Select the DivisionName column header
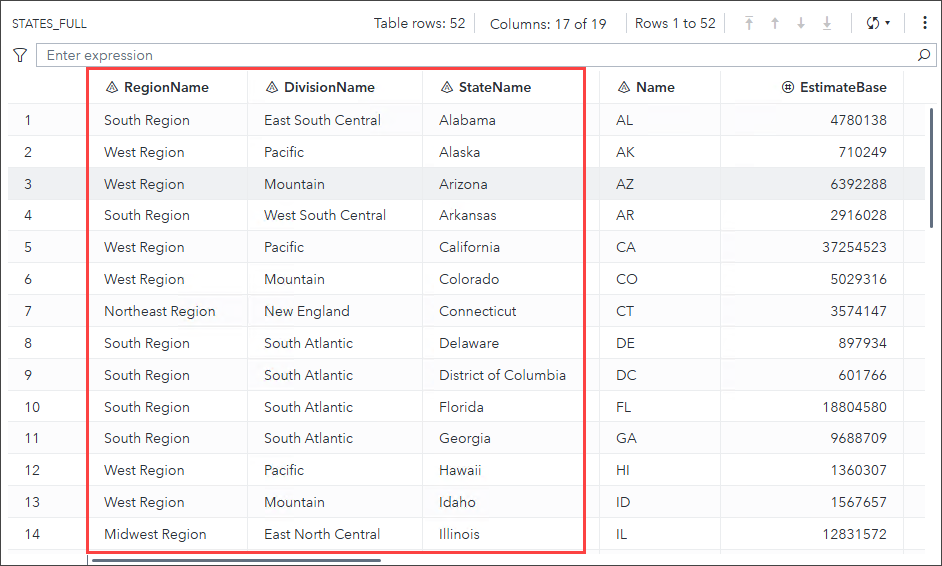942x566 pixels. click(x=329, y=87)
